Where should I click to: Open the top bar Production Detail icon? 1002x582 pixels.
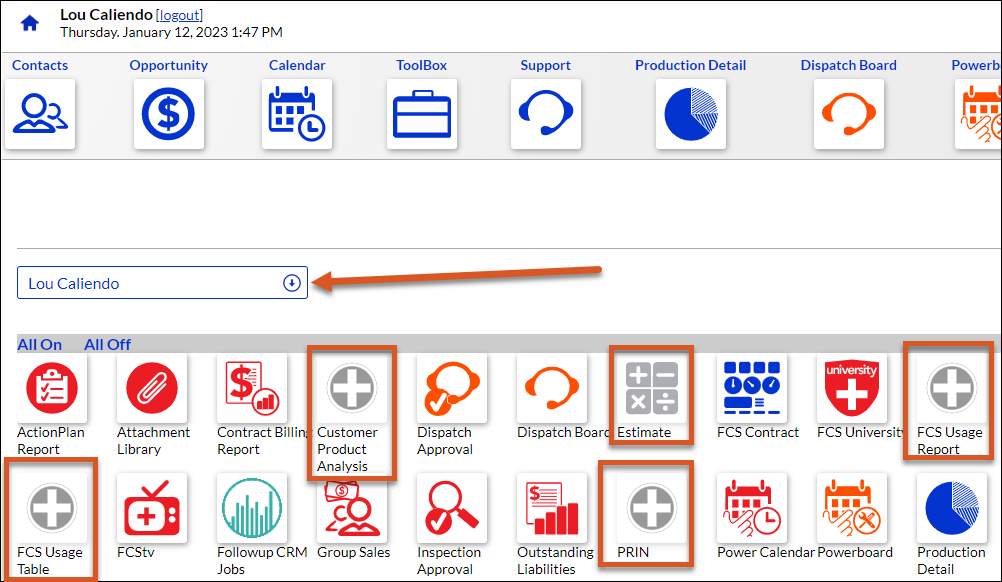(x=691, y=114)
